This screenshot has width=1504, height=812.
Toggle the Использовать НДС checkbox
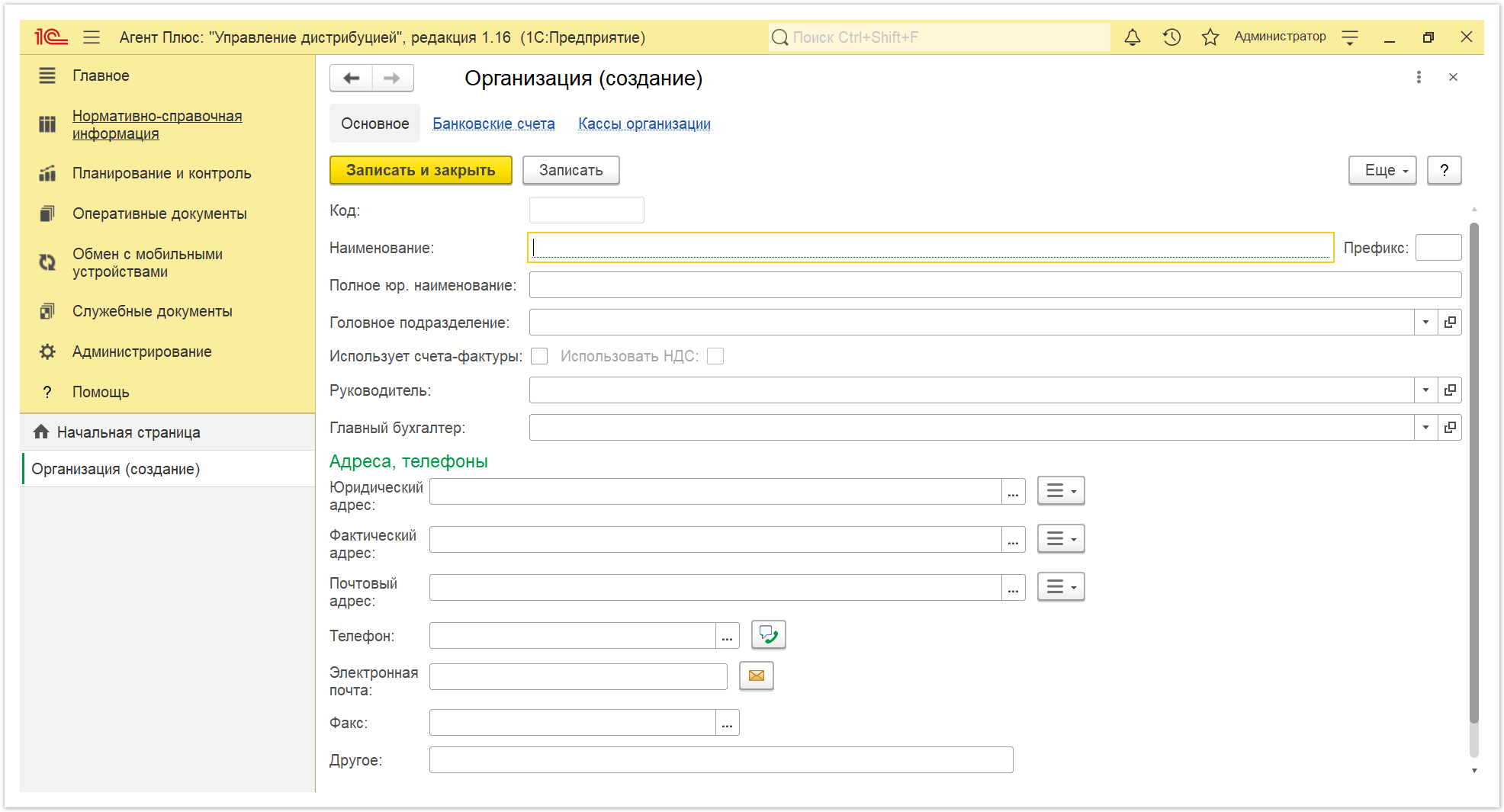coord(715,356)
